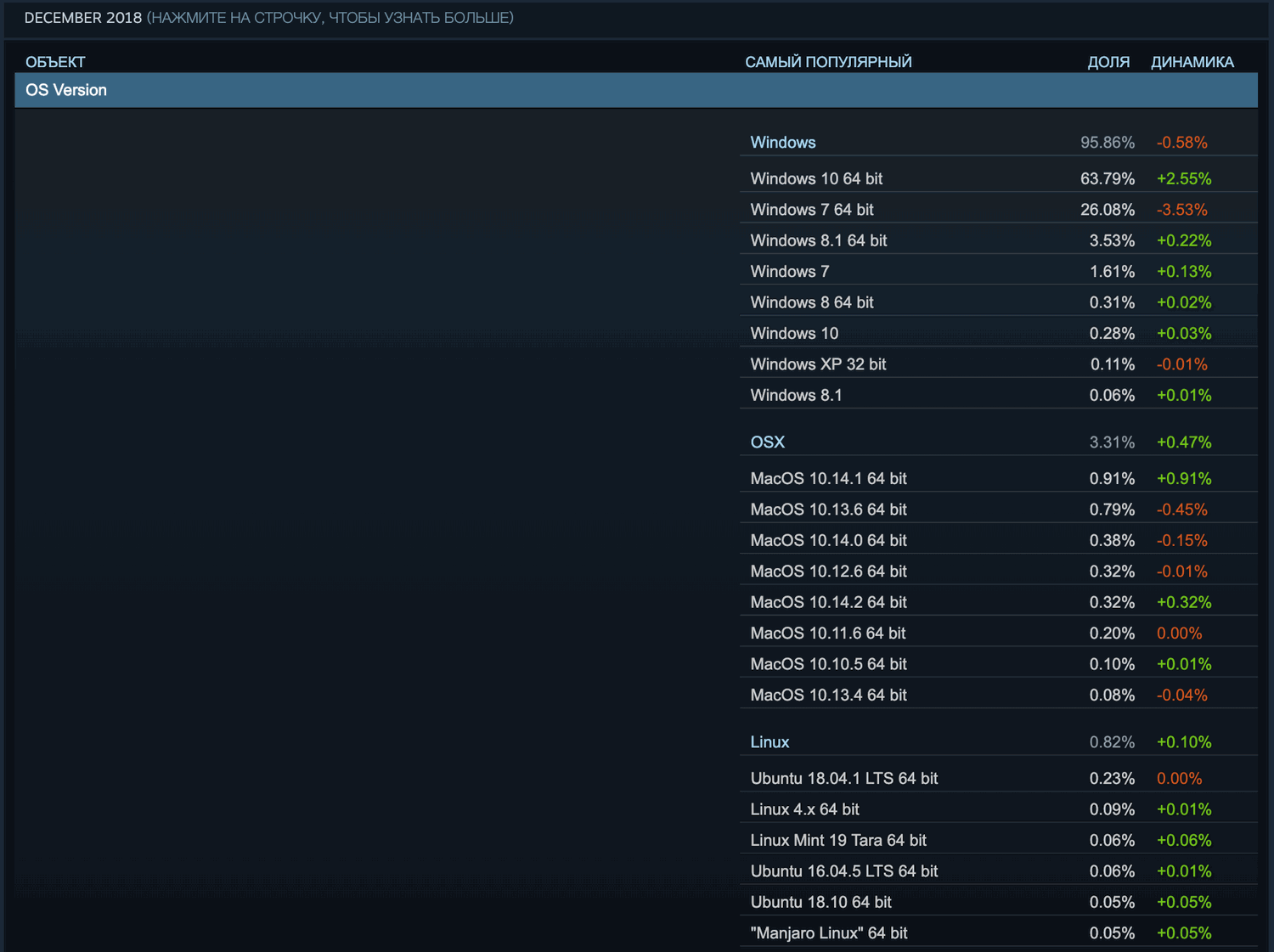The width and height of the screenshot is (1274, 952).
Task: Collapse the OS Version section header
Action: coord(66,90)
